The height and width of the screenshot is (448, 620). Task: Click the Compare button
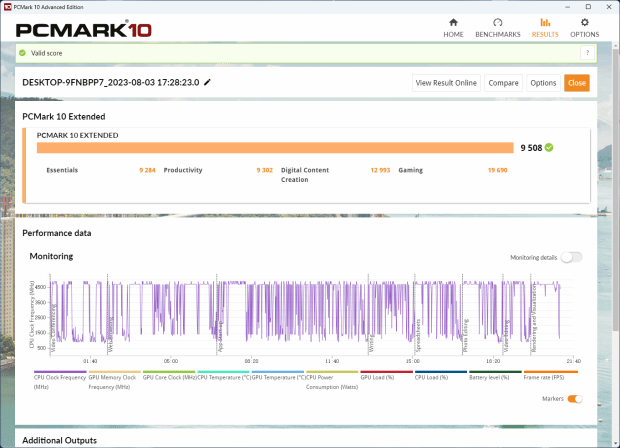pos(503,83)
